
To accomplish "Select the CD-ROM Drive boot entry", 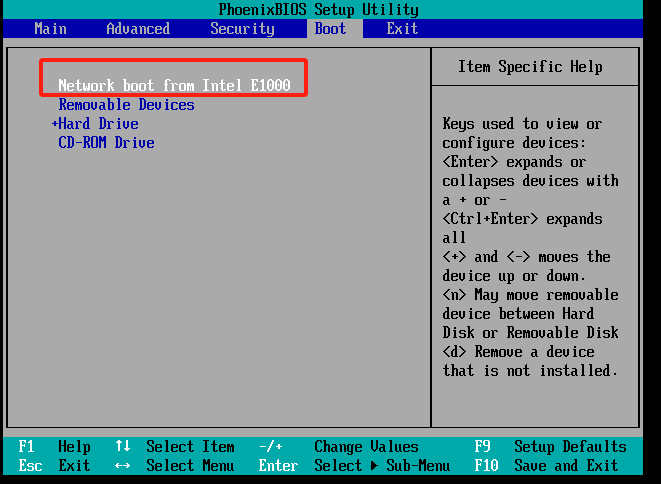I will tap(106, 143).
